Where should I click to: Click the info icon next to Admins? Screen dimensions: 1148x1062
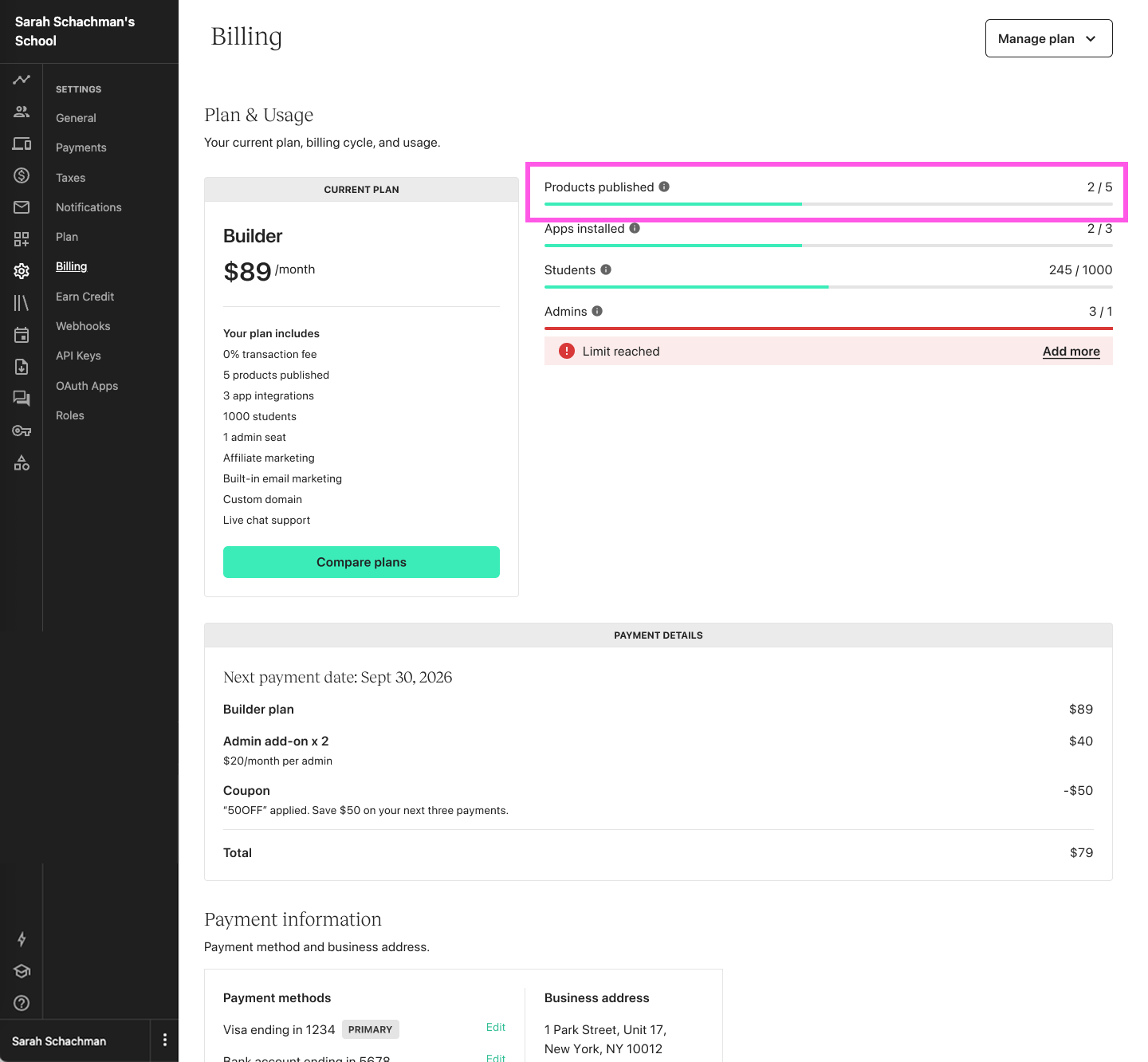[x=597, y=311]
